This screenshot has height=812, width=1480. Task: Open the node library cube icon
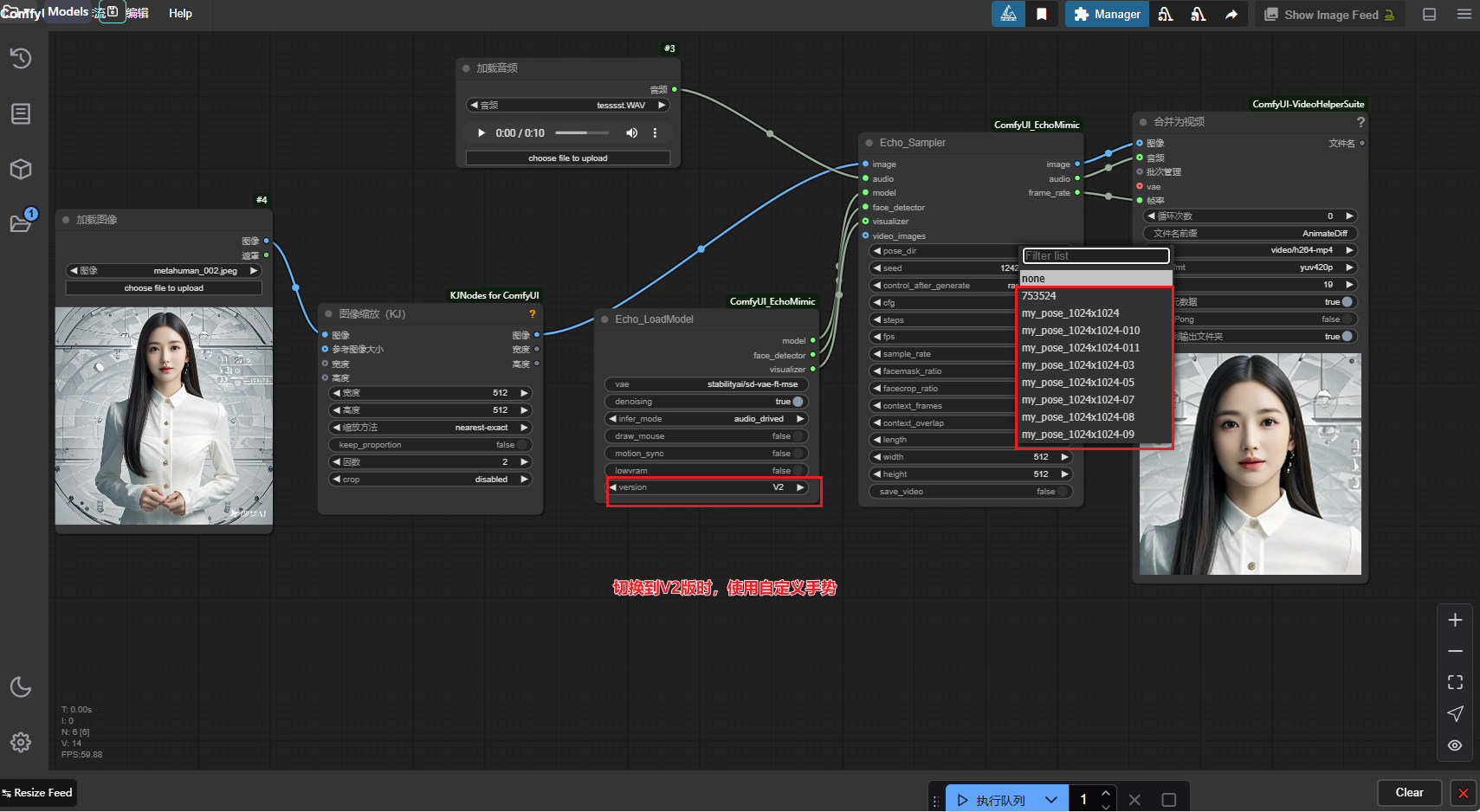[21, 169]
